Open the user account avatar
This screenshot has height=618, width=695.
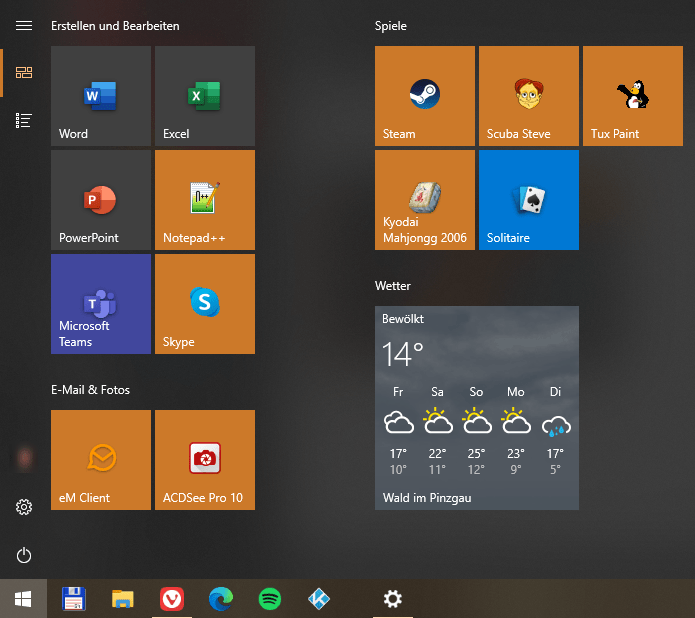pos(24,458)
